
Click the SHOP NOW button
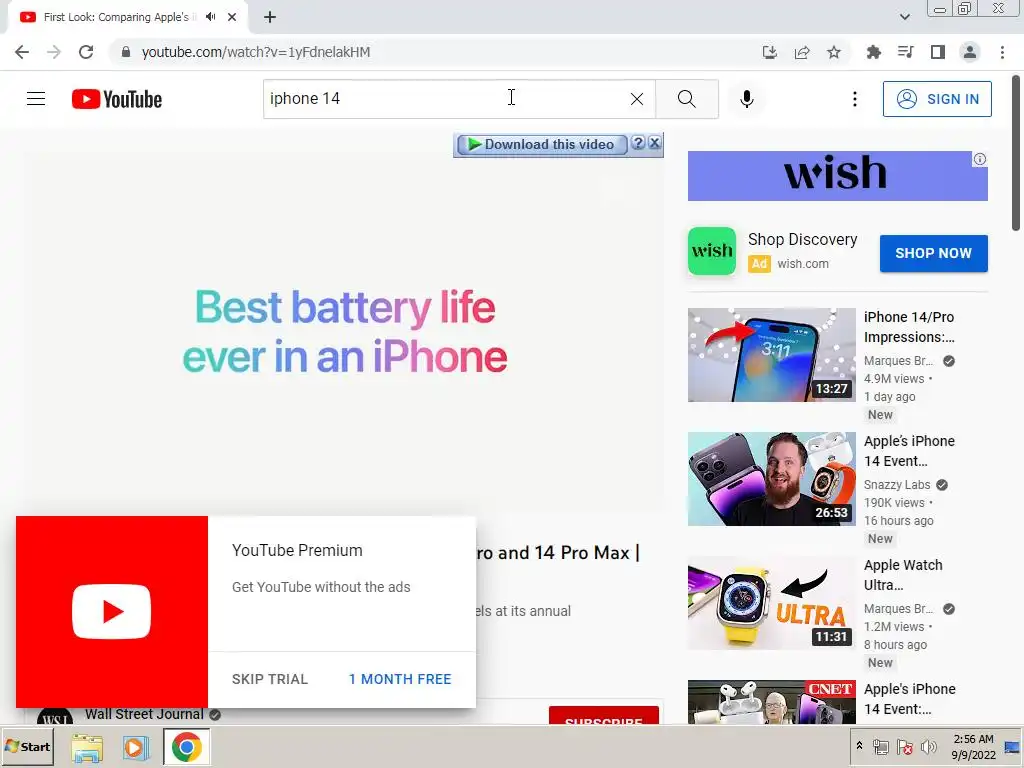click(x=933, y=253)
